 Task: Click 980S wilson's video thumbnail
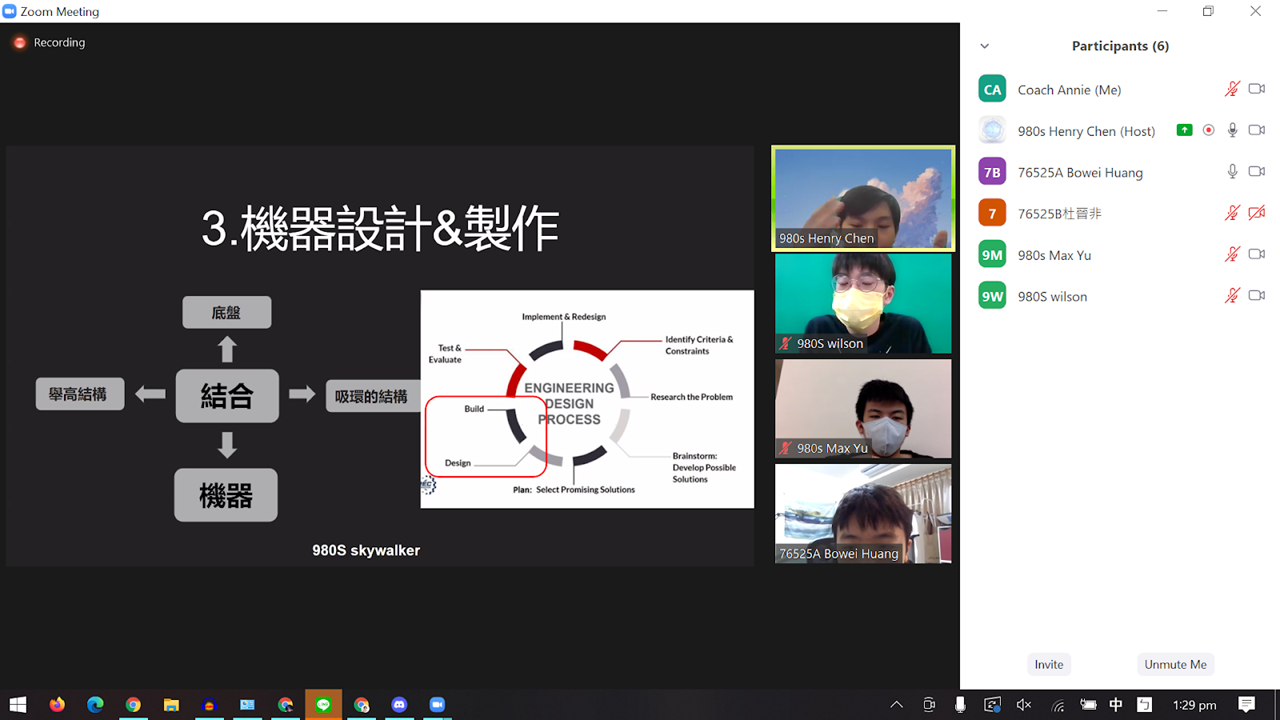(863, 303)
